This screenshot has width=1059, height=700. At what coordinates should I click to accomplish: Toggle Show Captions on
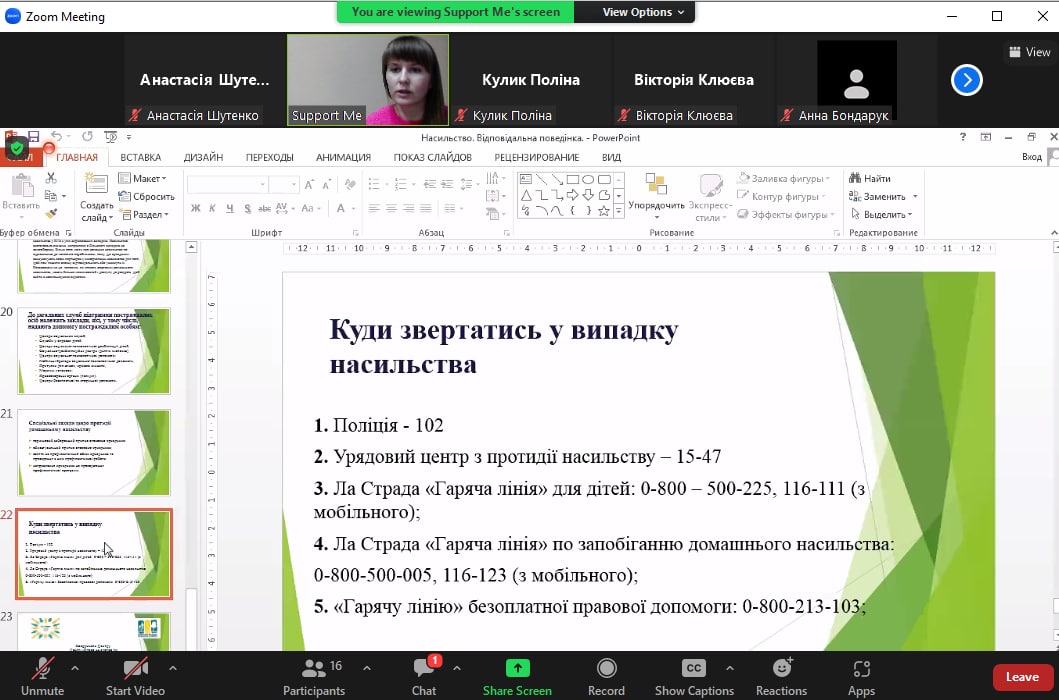click(x=694, y=669)
